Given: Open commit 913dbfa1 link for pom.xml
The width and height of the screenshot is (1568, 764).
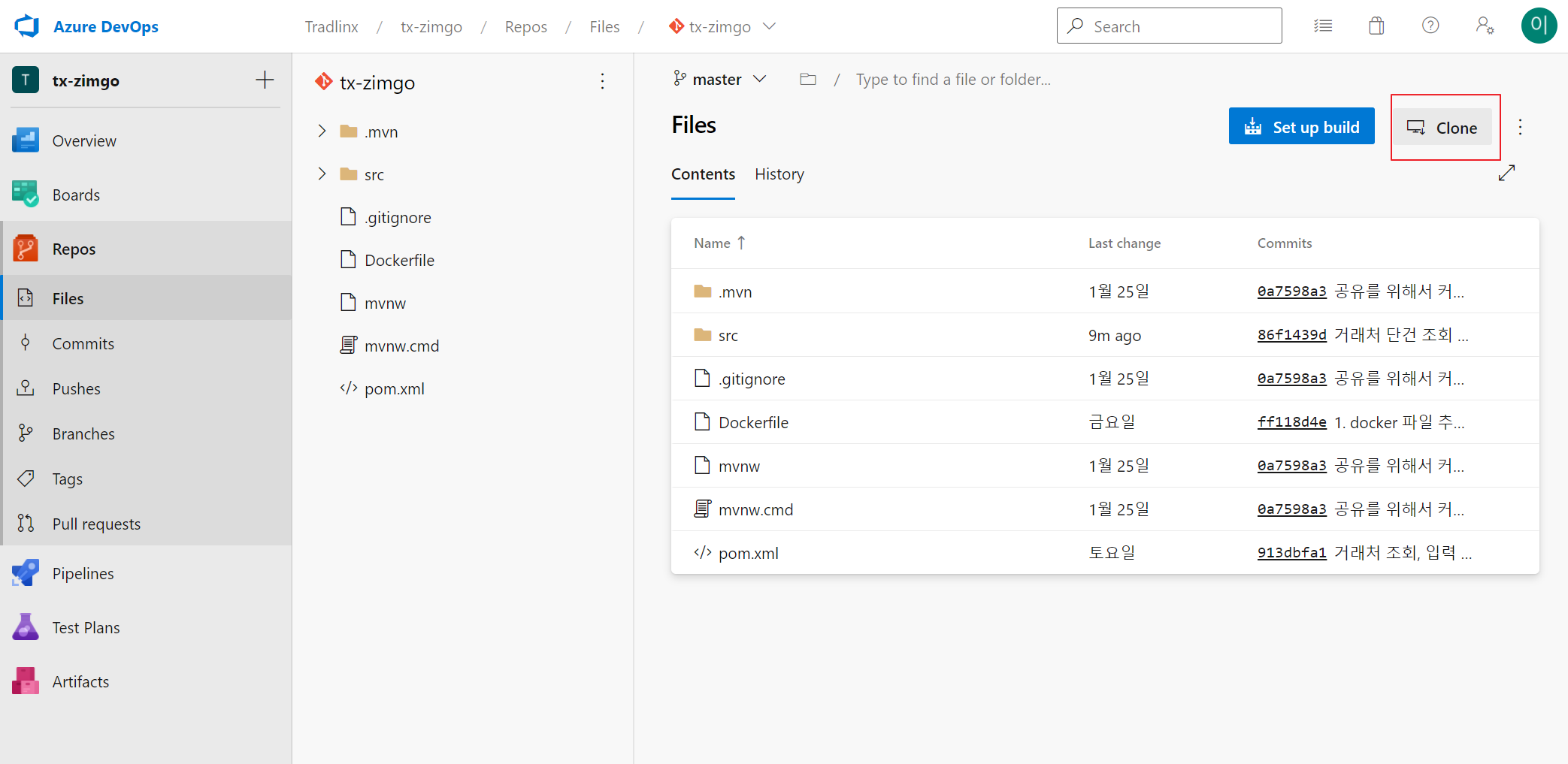Looking at the screenshot, I should coord(1291,553).
